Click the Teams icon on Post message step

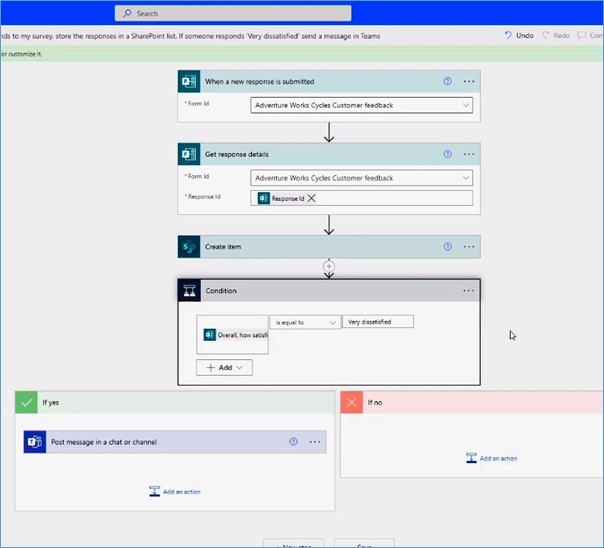[x=35, y=442]
